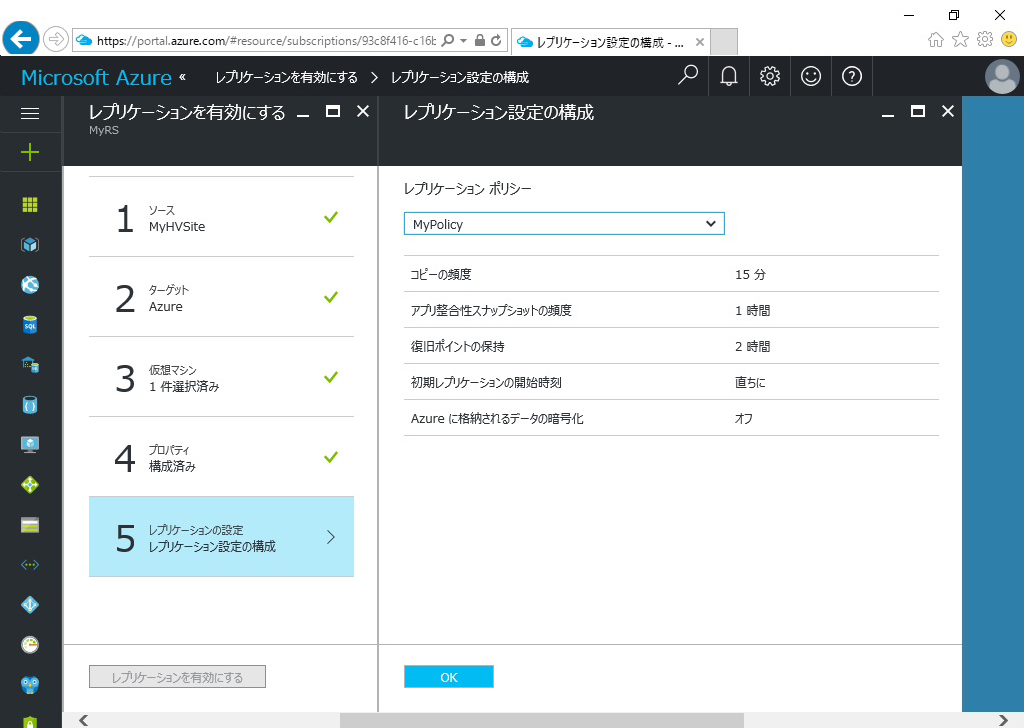Image resolution: width=1024 pixels, height=728 pixels.
Task: Open Virtual machines monitor icon in sidebar
Action: click(30, 445)
